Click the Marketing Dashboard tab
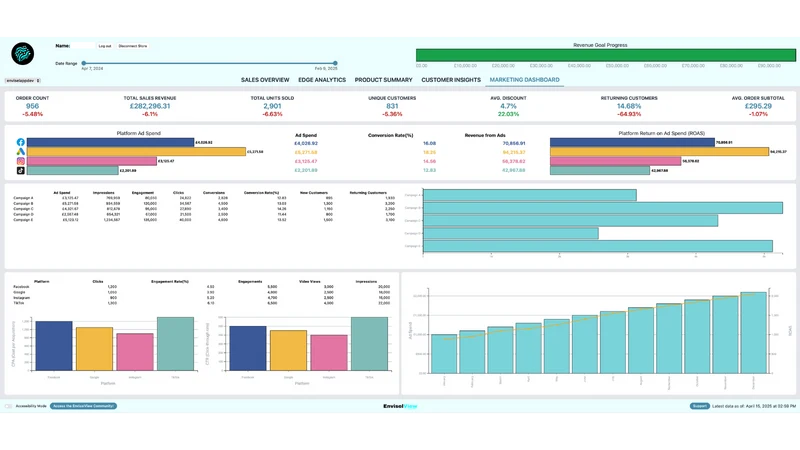The image size is (800, 450). tap(524, 80)
